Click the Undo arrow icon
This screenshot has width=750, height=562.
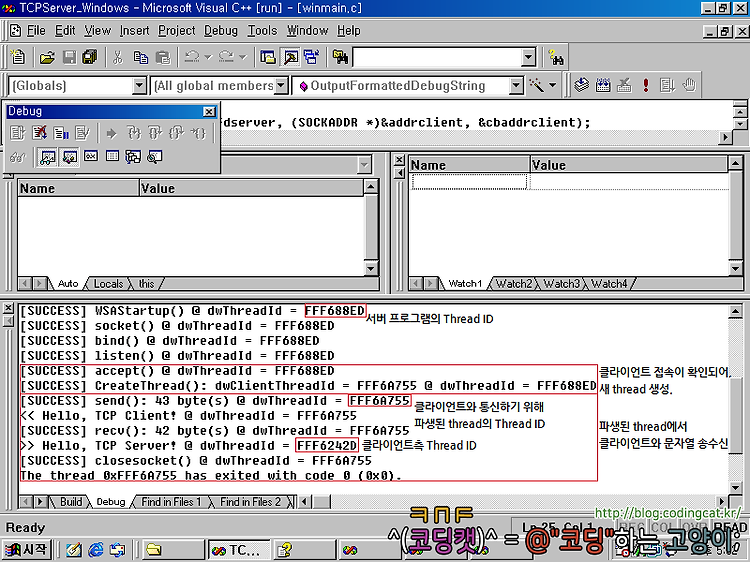point(192,57)
